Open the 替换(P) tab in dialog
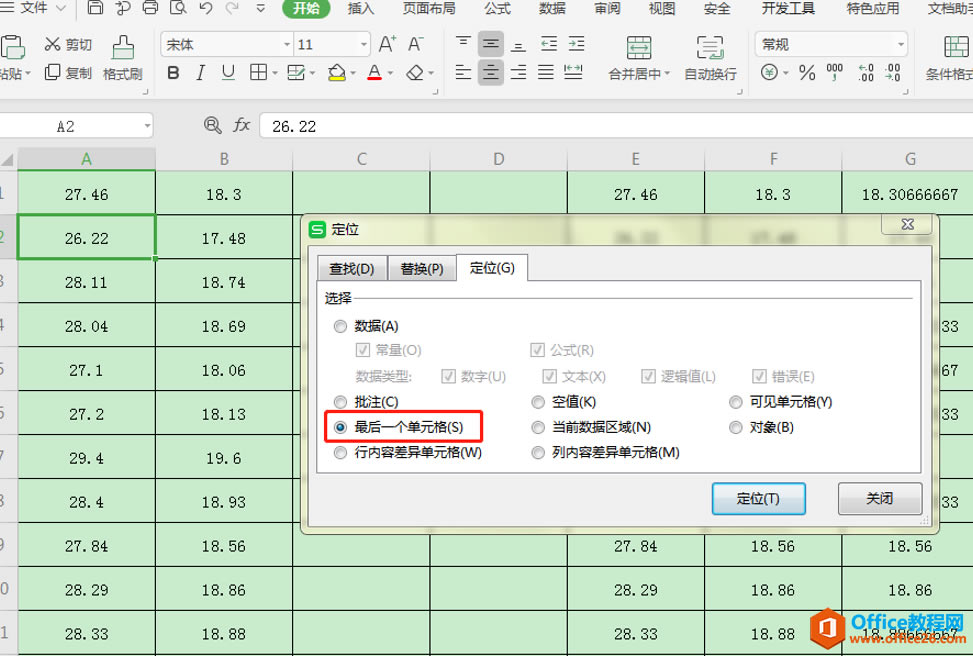This screenshot has width=973, height=656. pos(422,269)
